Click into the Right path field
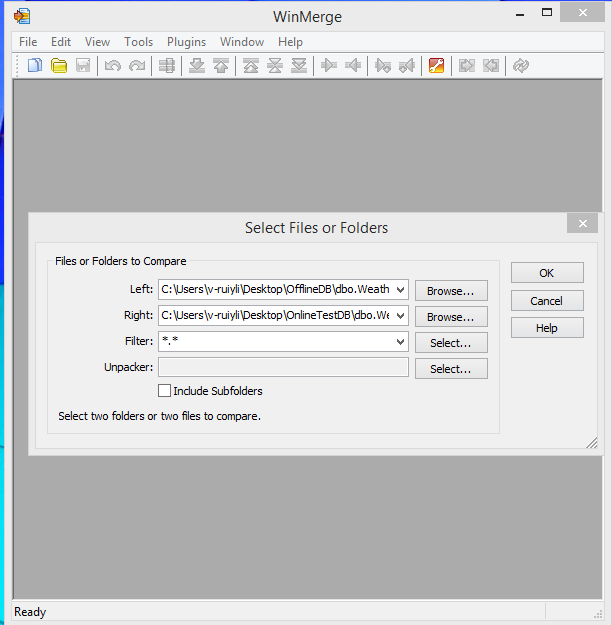Image resolution: width=612 pixels, height=625 pixels. click(x=275, y=316)
